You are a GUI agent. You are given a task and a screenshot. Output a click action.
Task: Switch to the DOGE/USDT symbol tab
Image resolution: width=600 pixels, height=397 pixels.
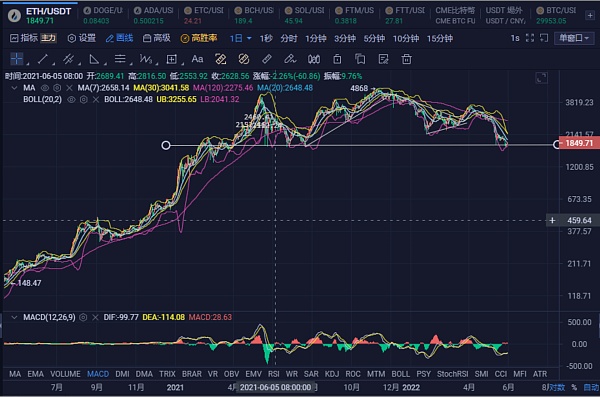click(x=103, y=15)
